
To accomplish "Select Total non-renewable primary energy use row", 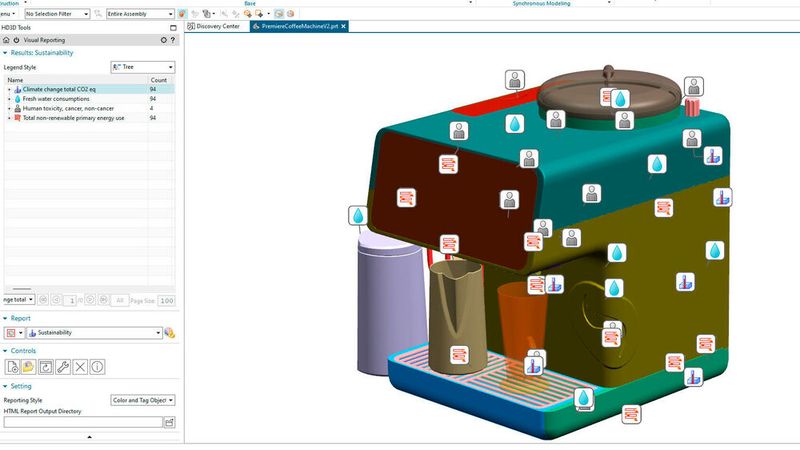I will point(89,118).
